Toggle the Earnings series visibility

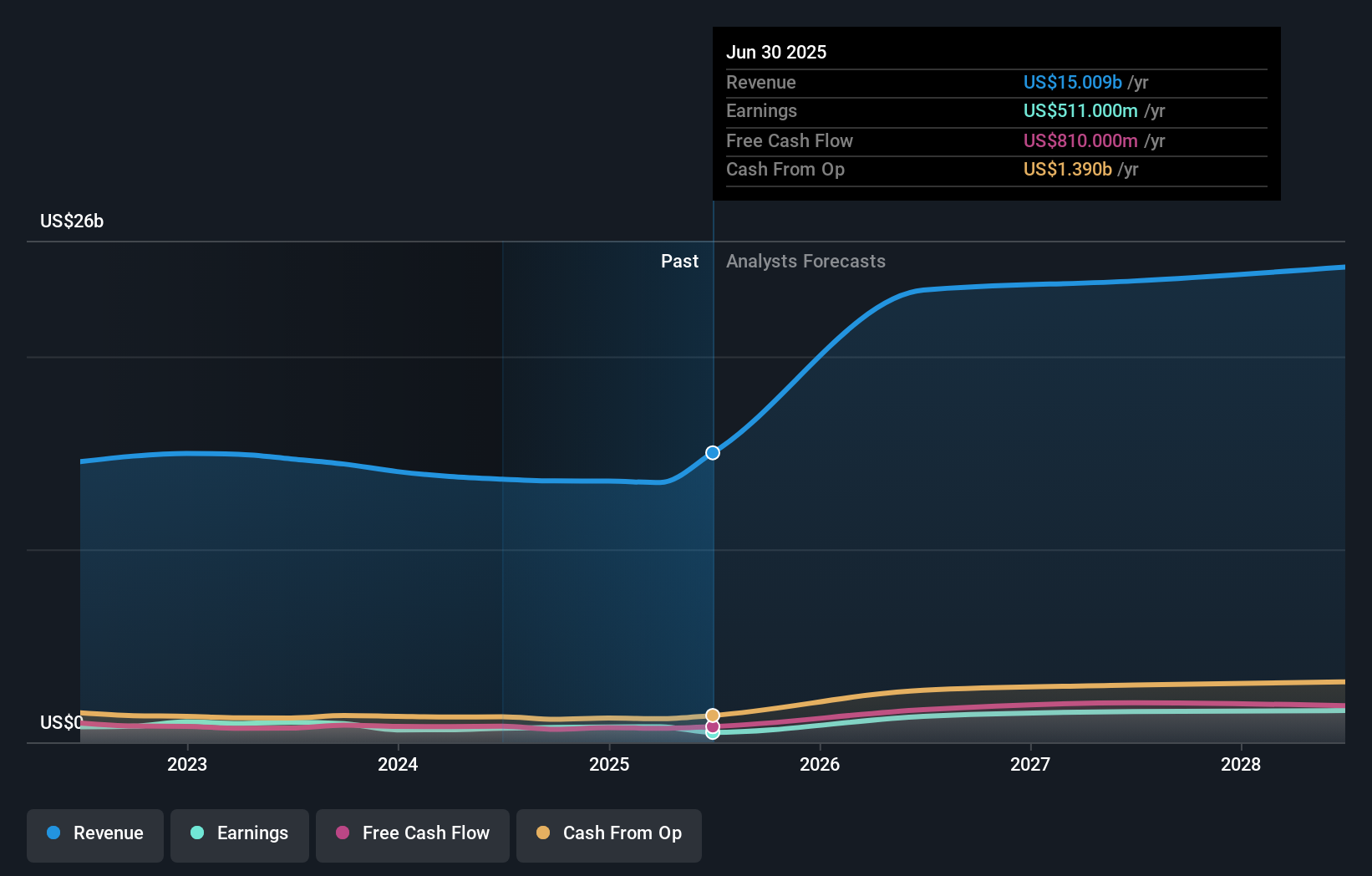point(240,833)
